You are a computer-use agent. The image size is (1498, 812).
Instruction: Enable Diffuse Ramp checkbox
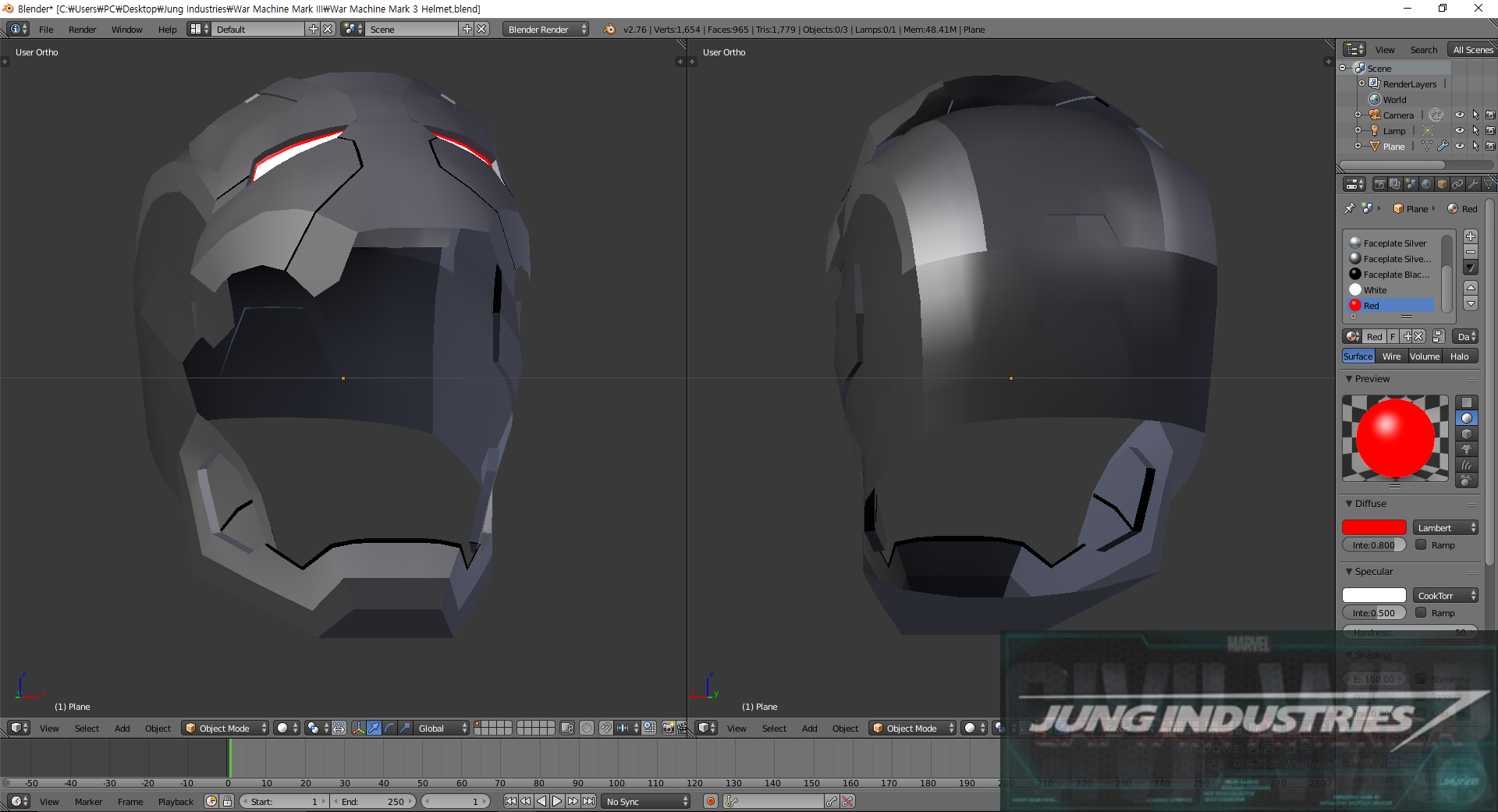1421,544
